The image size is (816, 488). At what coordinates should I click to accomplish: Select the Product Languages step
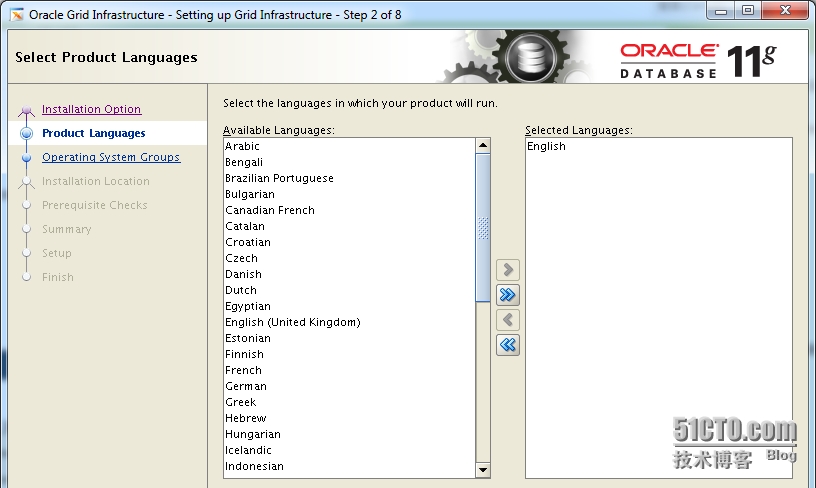[x=94, y=133]
